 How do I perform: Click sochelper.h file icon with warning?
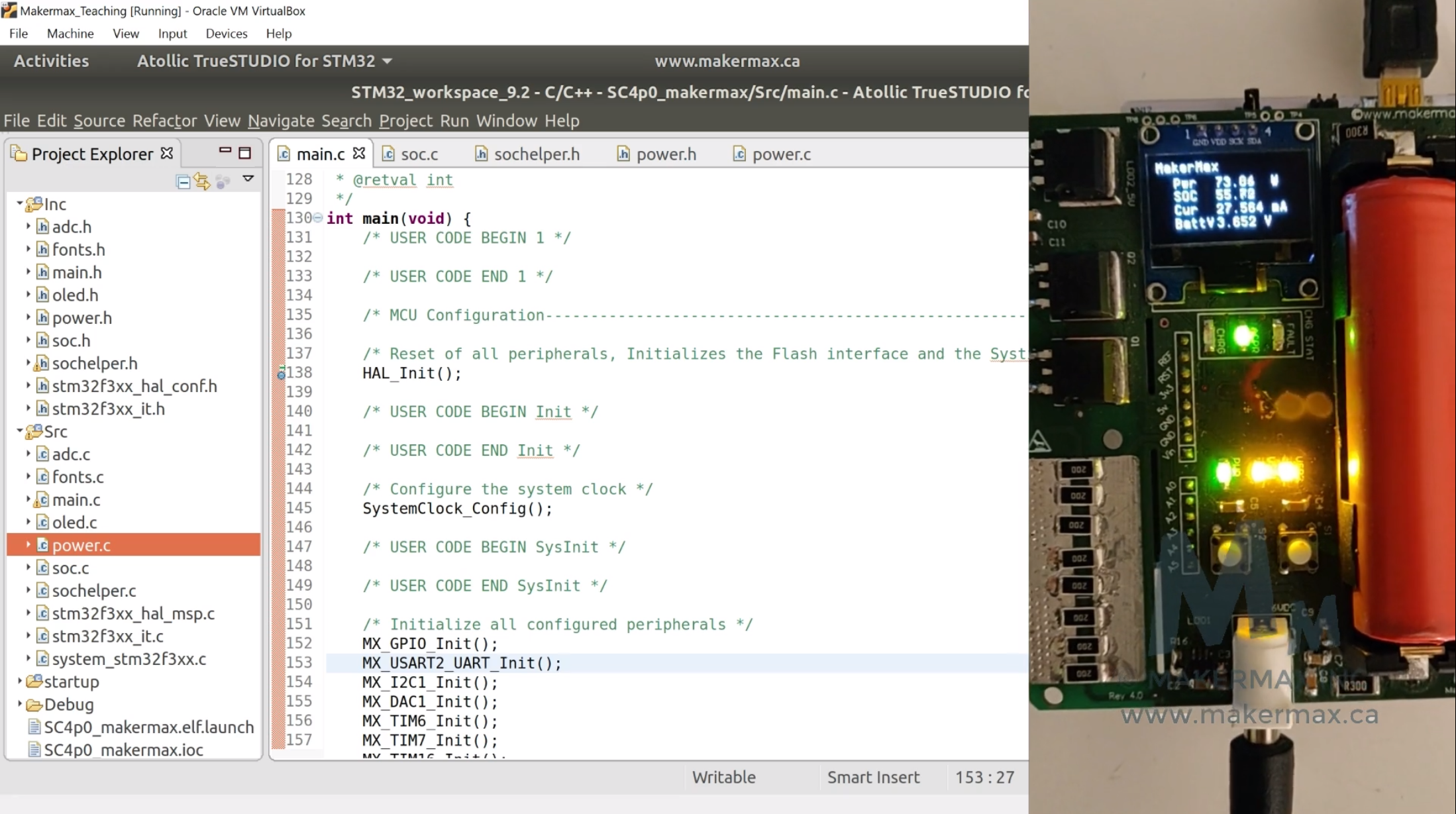(x=42, y=363)
